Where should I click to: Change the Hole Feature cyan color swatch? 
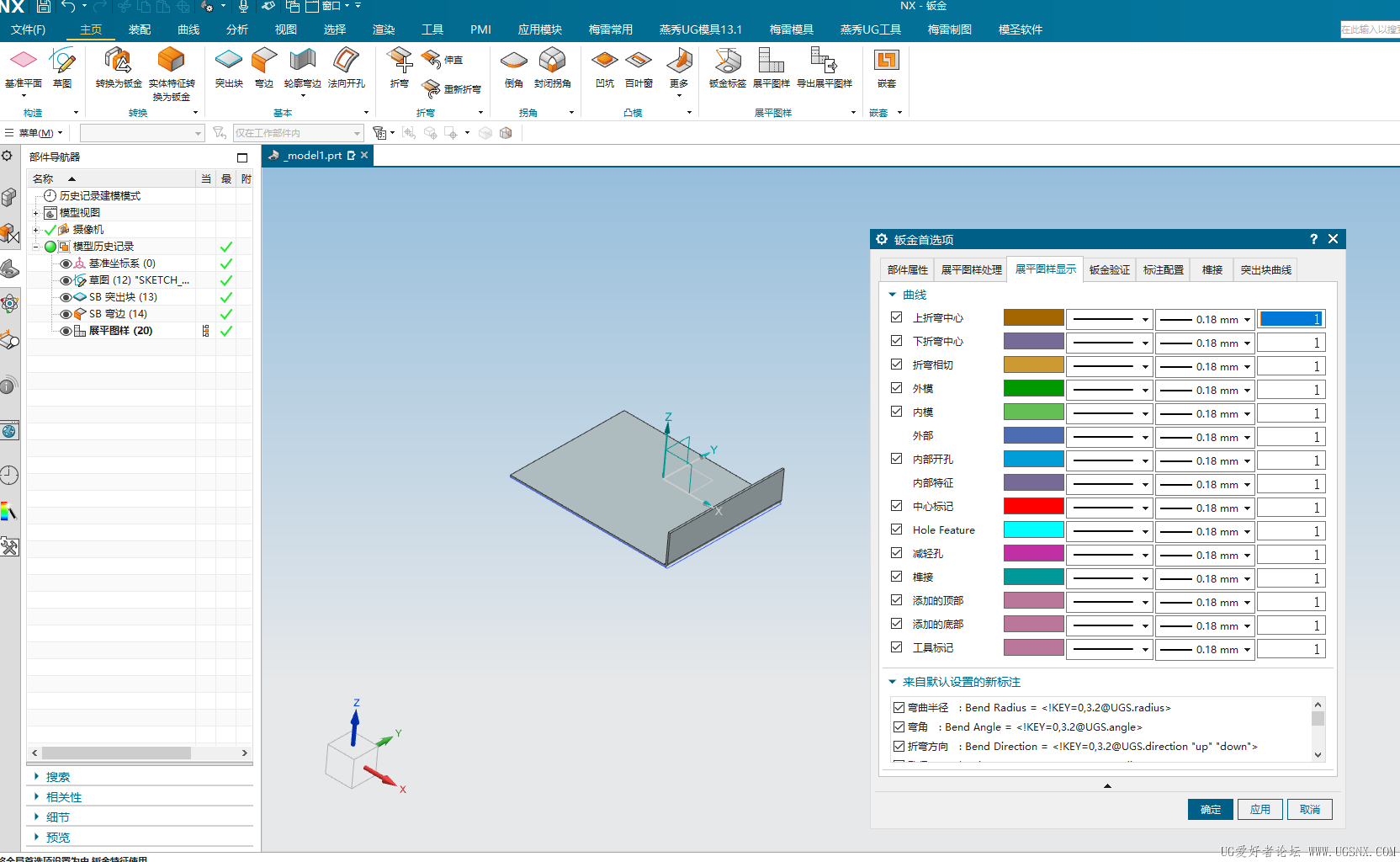[1033, 529]
